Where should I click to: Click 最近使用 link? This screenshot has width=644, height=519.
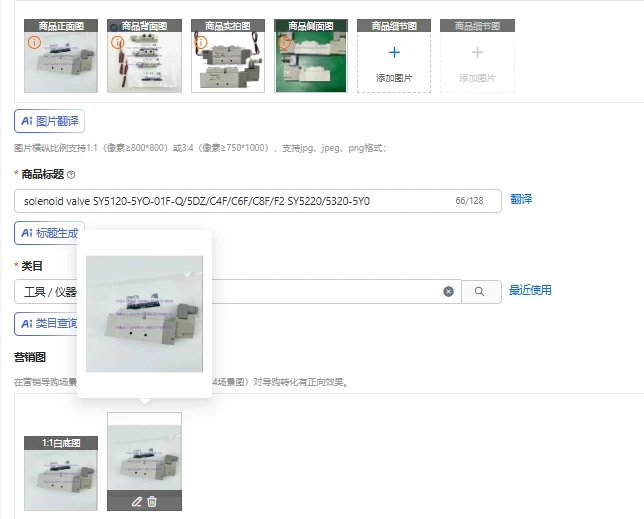(x=530, y=290)
